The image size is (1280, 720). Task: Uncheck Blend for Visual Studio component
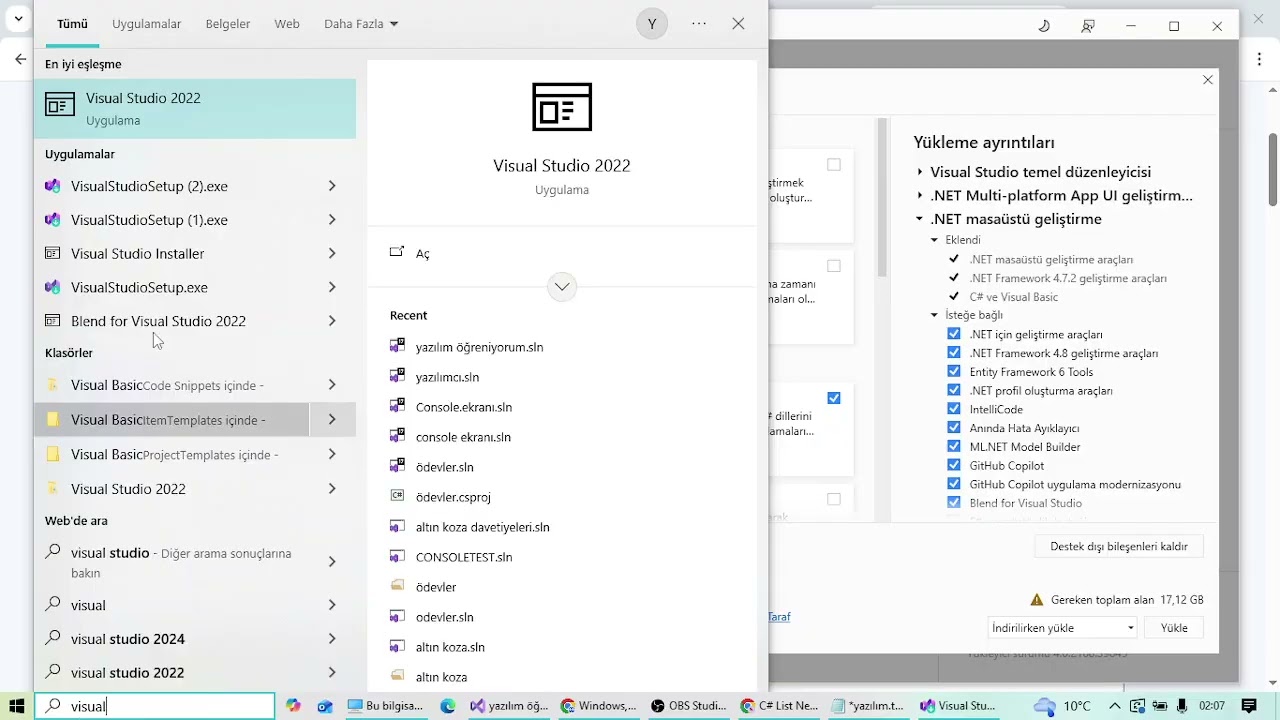click(953, 503)
